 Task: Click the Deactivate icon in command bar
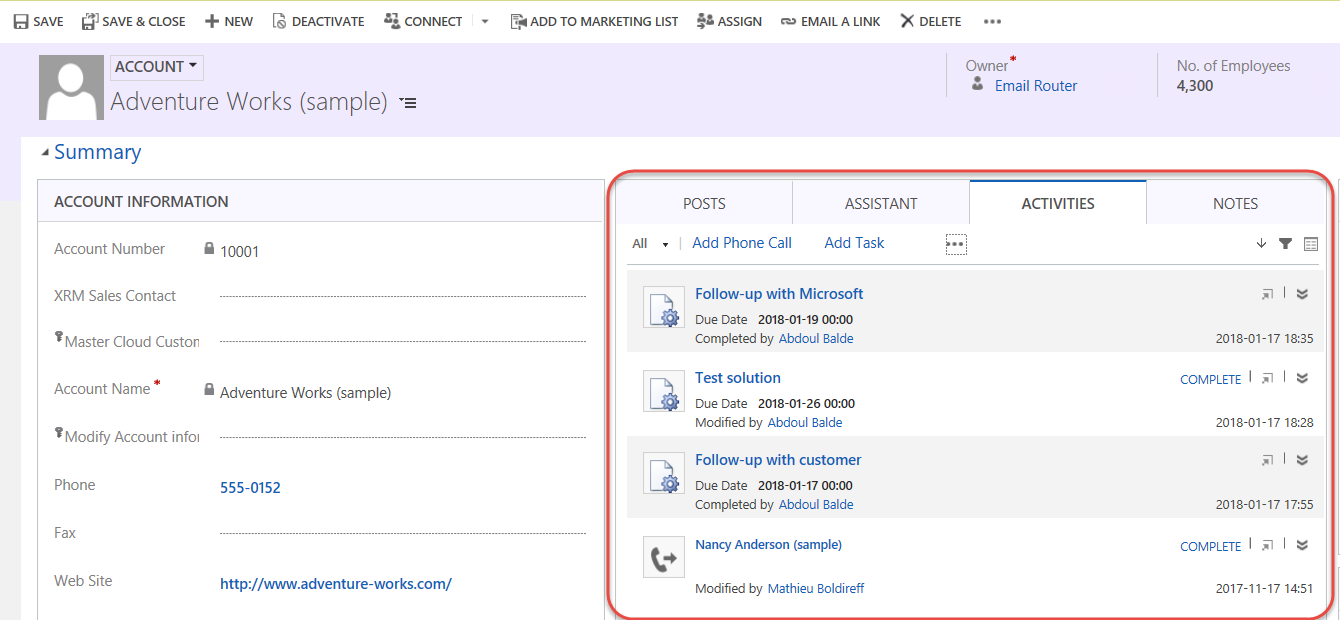279,21
